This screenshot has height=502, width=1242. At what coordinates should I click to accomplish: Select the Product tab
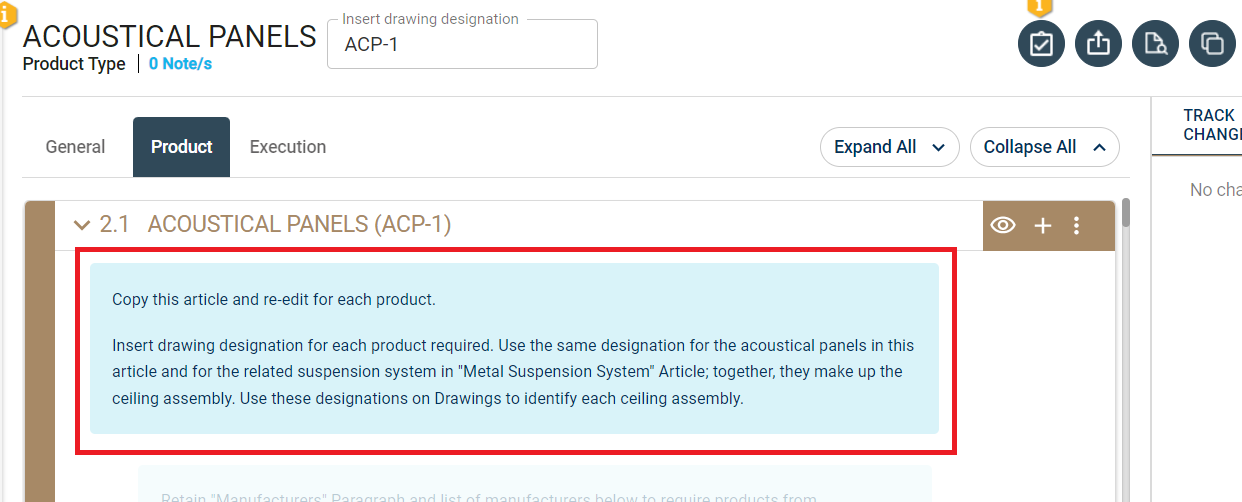coord(181,147)
